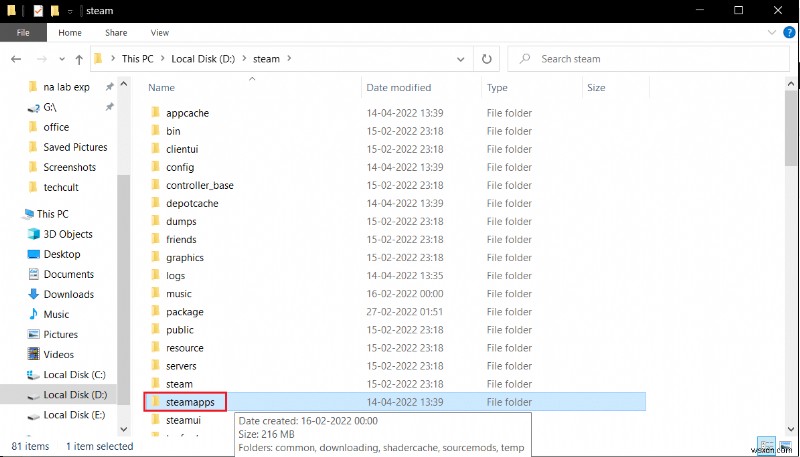Image resolution: width=800 pixels, height=457 pixels.
Task: Go back with the Back arrow
Action: pyautogui.click(x=16, y=59)
